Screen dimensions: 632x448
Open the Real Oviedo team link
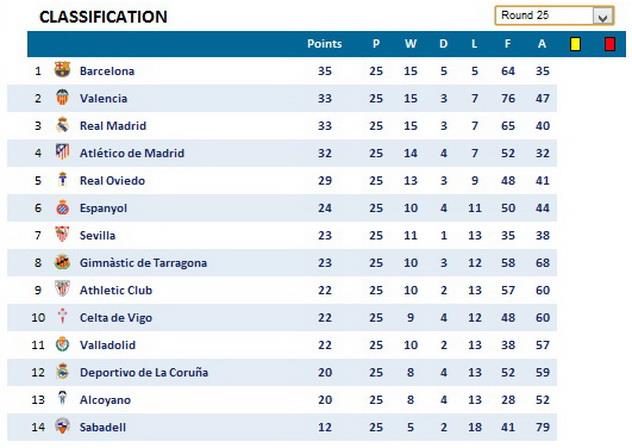(x=112, y=181)
